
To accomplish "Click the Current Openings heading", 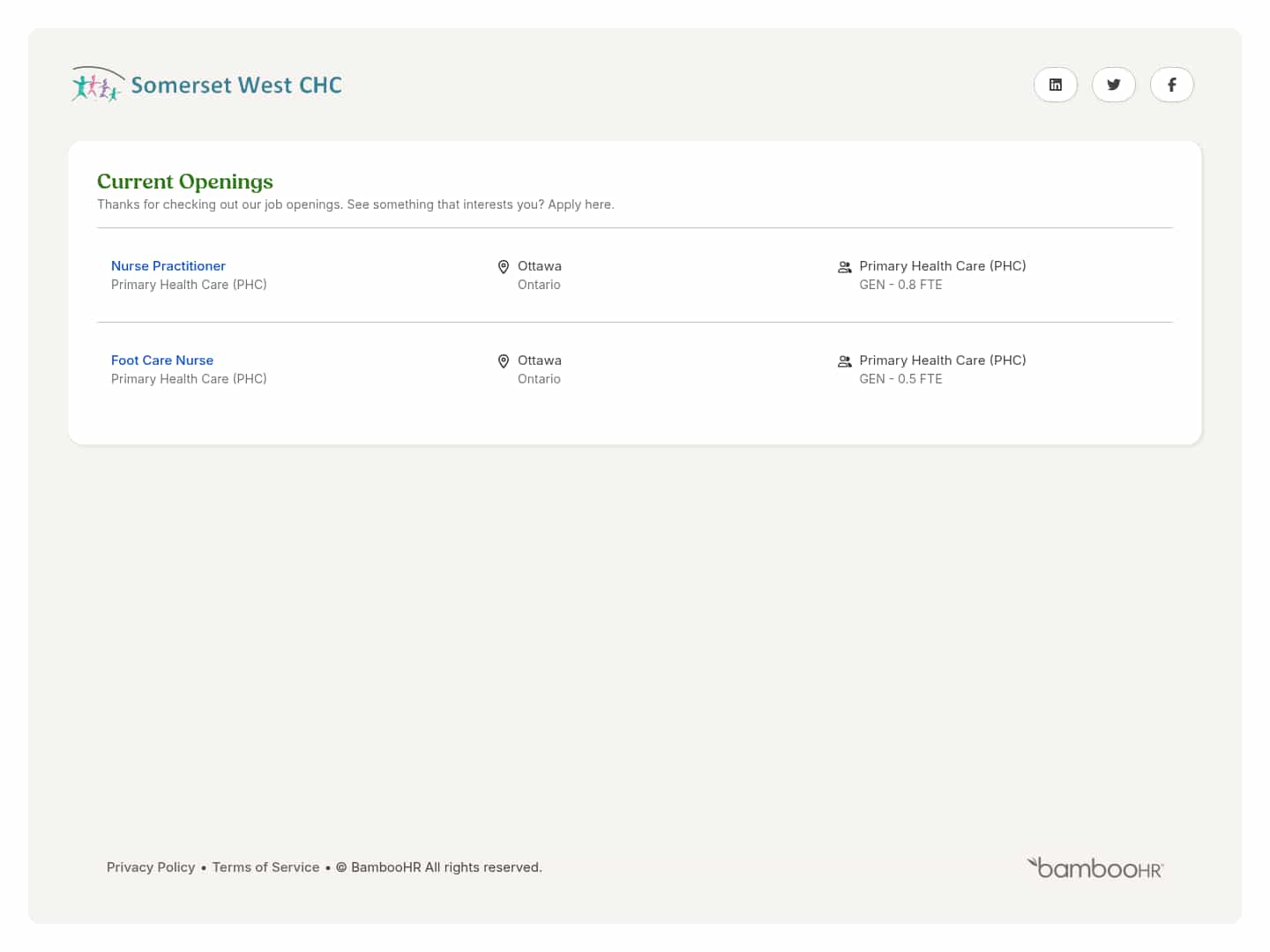I will [184, 182].
